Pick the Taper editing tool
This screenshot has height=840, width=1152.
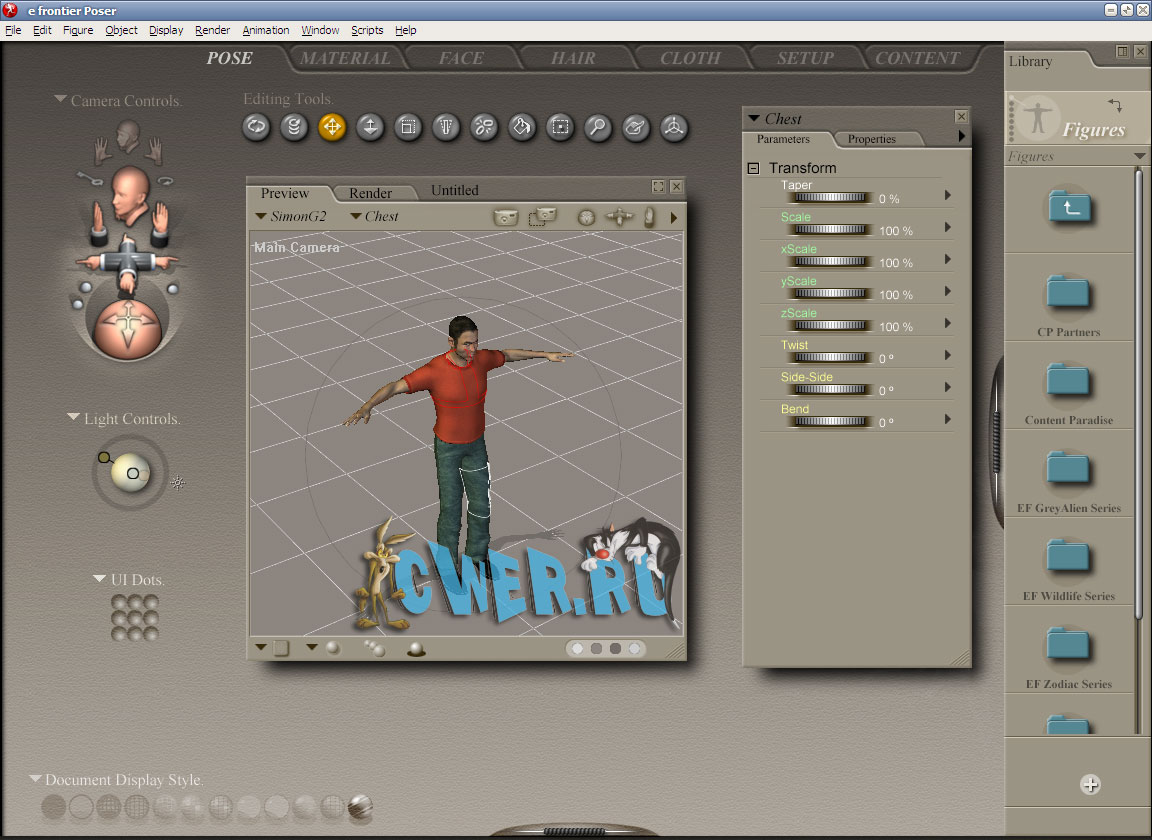446,127
